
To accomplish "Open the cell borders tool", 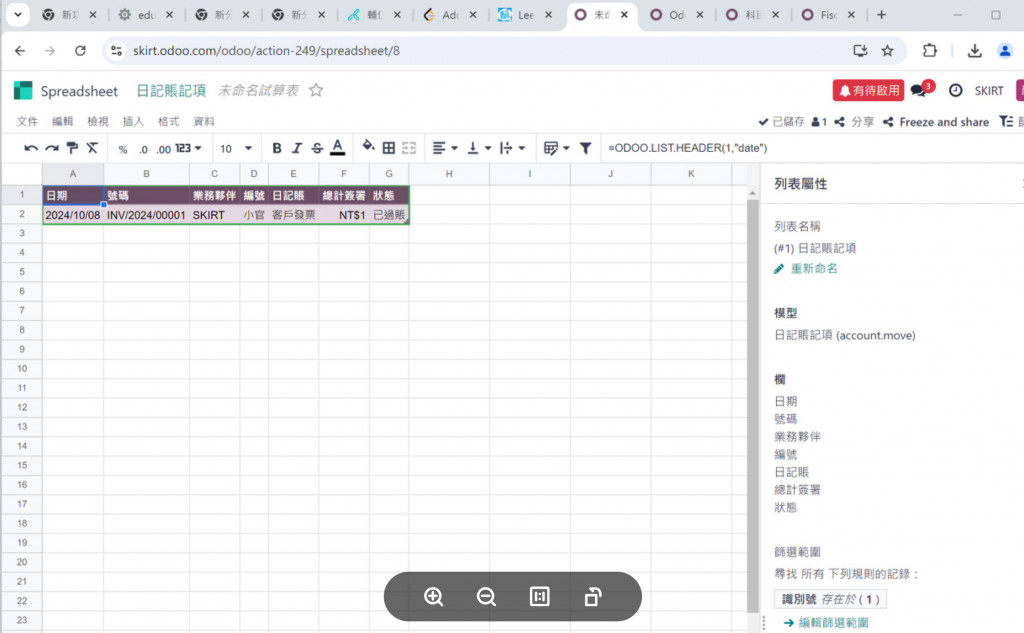I will click(x=389, y=148).
